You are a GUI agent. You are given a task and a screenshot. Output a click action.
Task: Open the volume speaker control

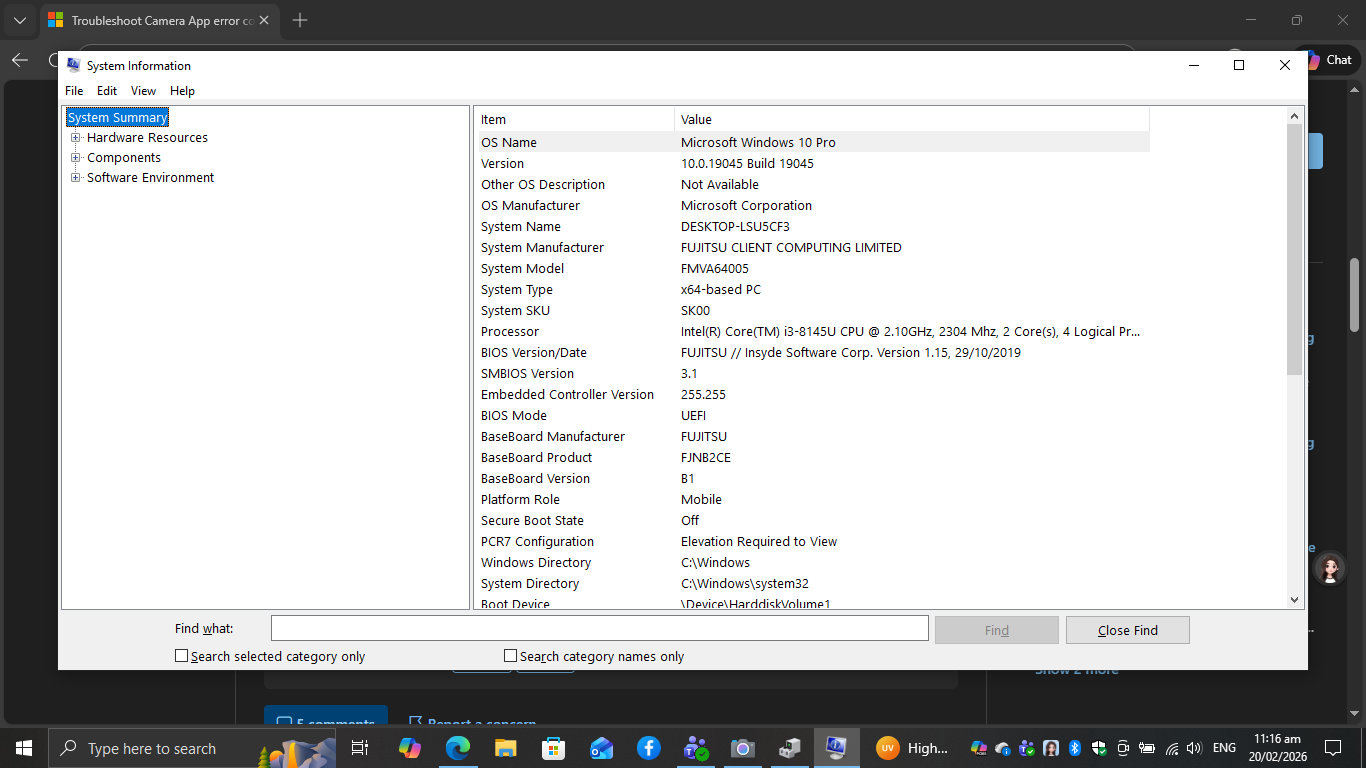coord(1194,748)
